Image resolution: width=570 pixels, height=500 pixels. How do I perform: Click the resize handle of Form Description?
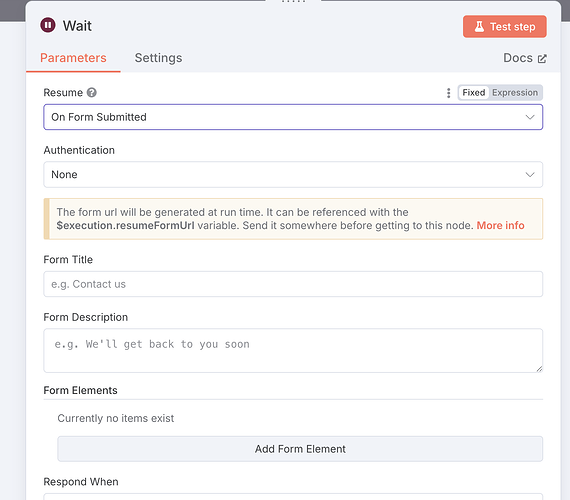pos(539,369)
